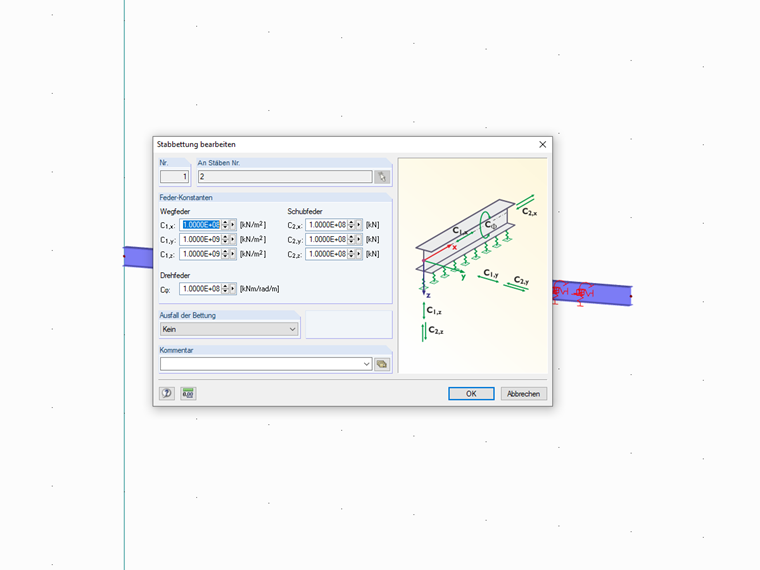This screenshot has height=570, width=760.
Task: Click the C2,y spinner stepper
Action: 351,239
